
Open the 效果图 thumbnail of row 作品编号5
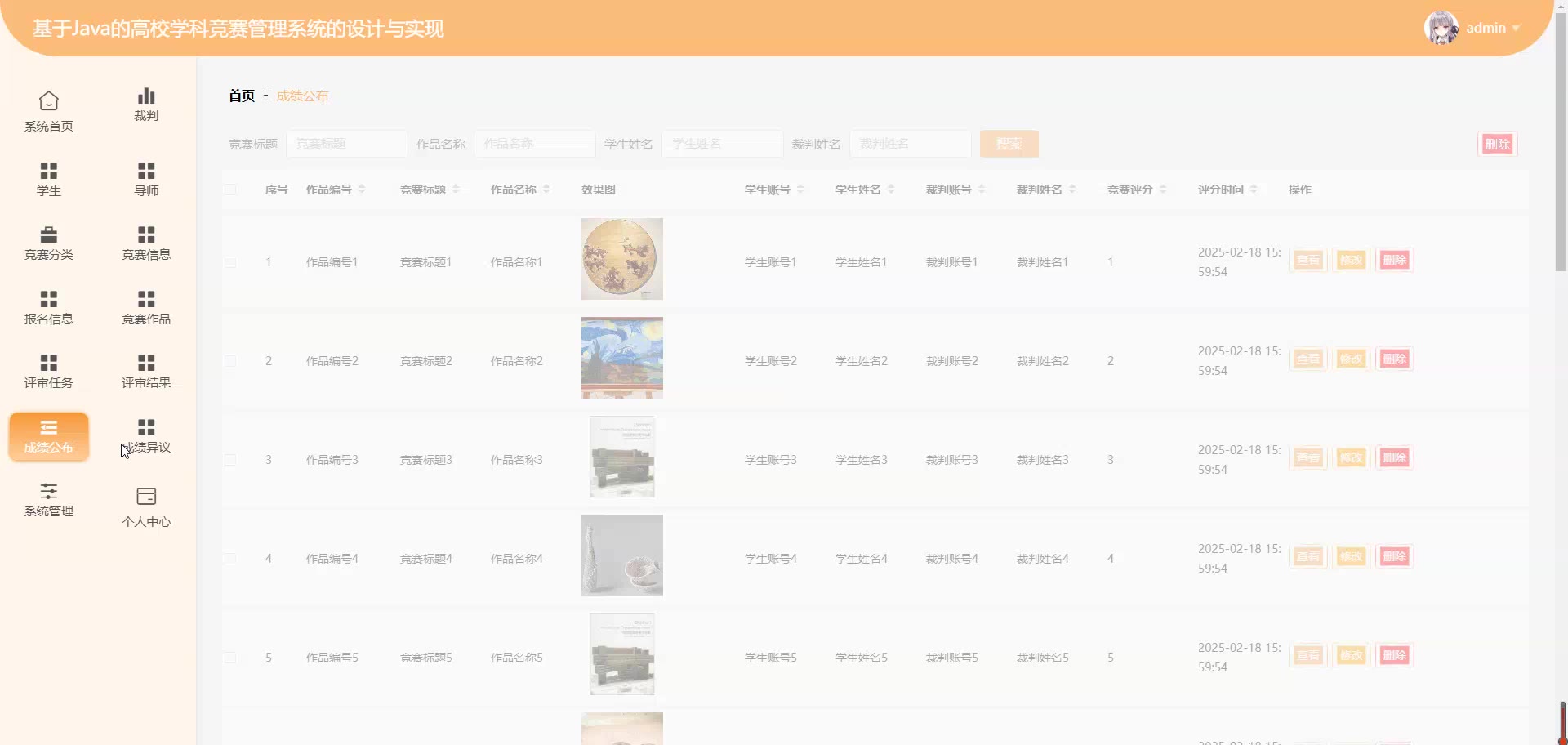pyautogui.click(x=622, y=654)
